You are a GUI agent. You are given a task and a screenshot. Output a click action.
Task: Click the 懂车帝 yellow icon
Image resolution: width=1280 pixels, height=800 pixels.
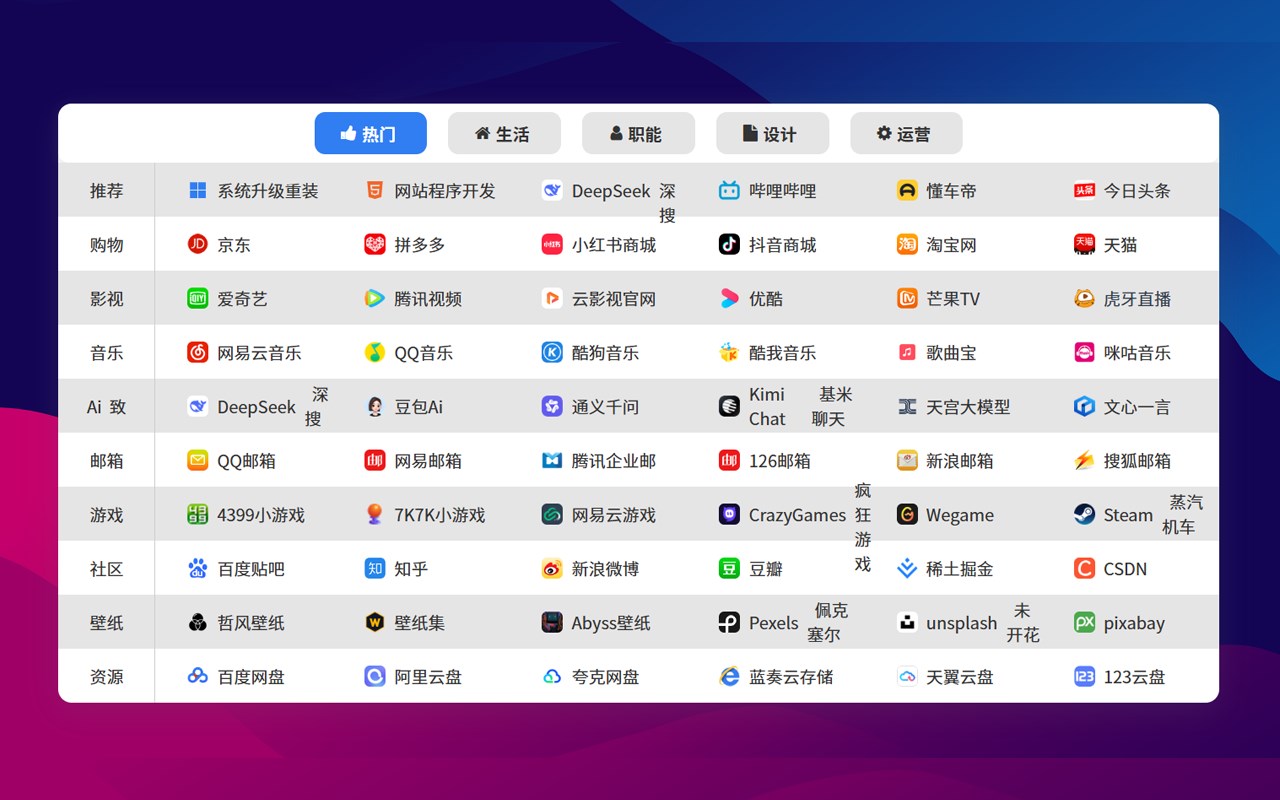(x=907, y=190)
